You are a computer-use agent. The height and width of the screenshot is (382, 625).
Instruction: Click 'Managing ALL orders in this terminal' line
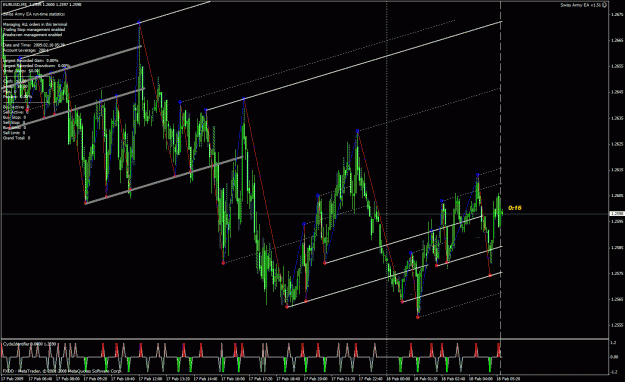pos(35,24)
